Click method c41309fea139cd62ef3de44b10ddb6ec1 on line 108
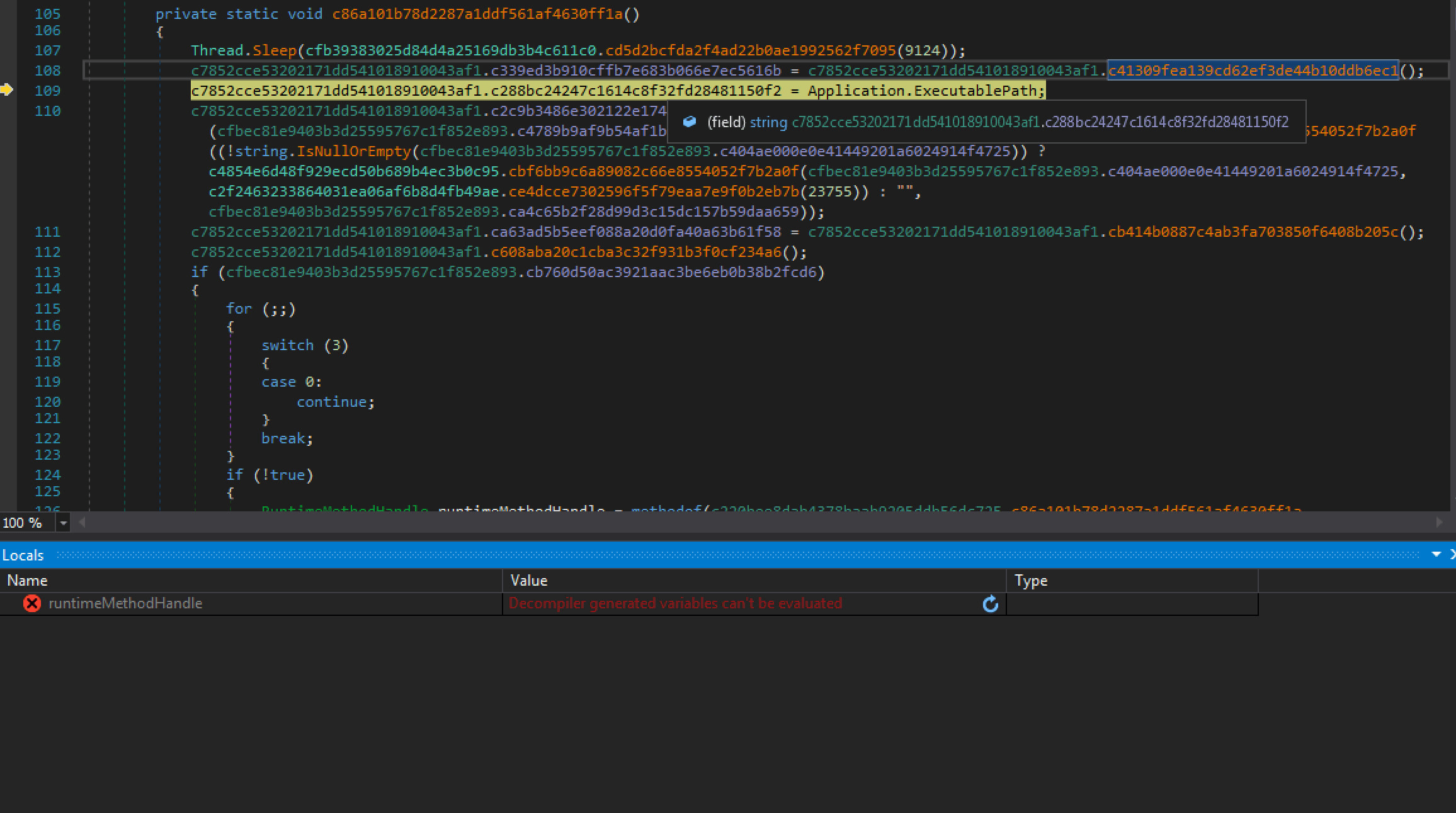This screenshot has height=813, width=1456. pos(1253,71)
